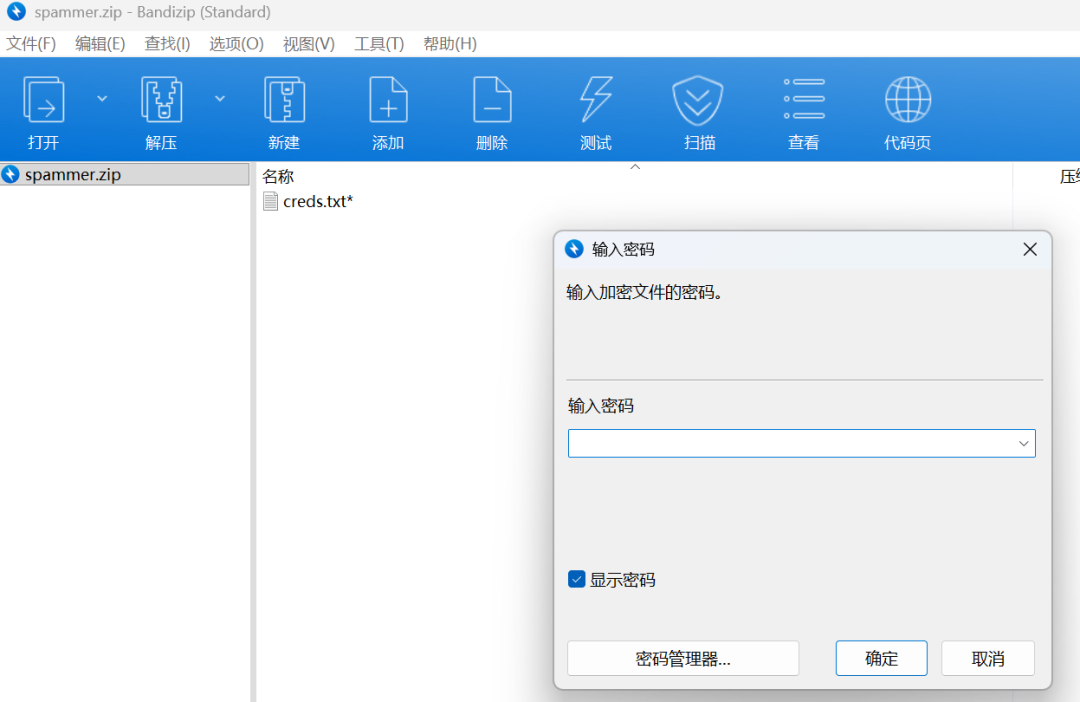Click the 测试 (Test) lightning icon
Image resolution: width=1080 pixels, height=702 pixels.
596,101
